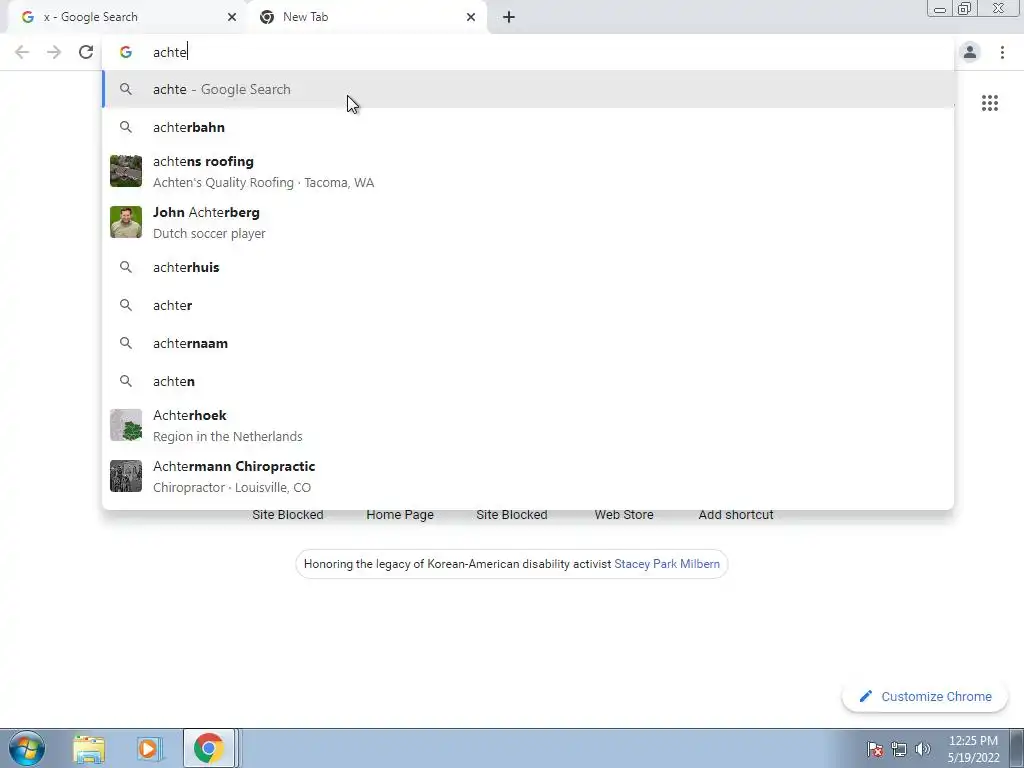Image resolution: width=1024 pixels, height=768 pixels.
Task: Click the network tray icon
Action: click(899, 749)
